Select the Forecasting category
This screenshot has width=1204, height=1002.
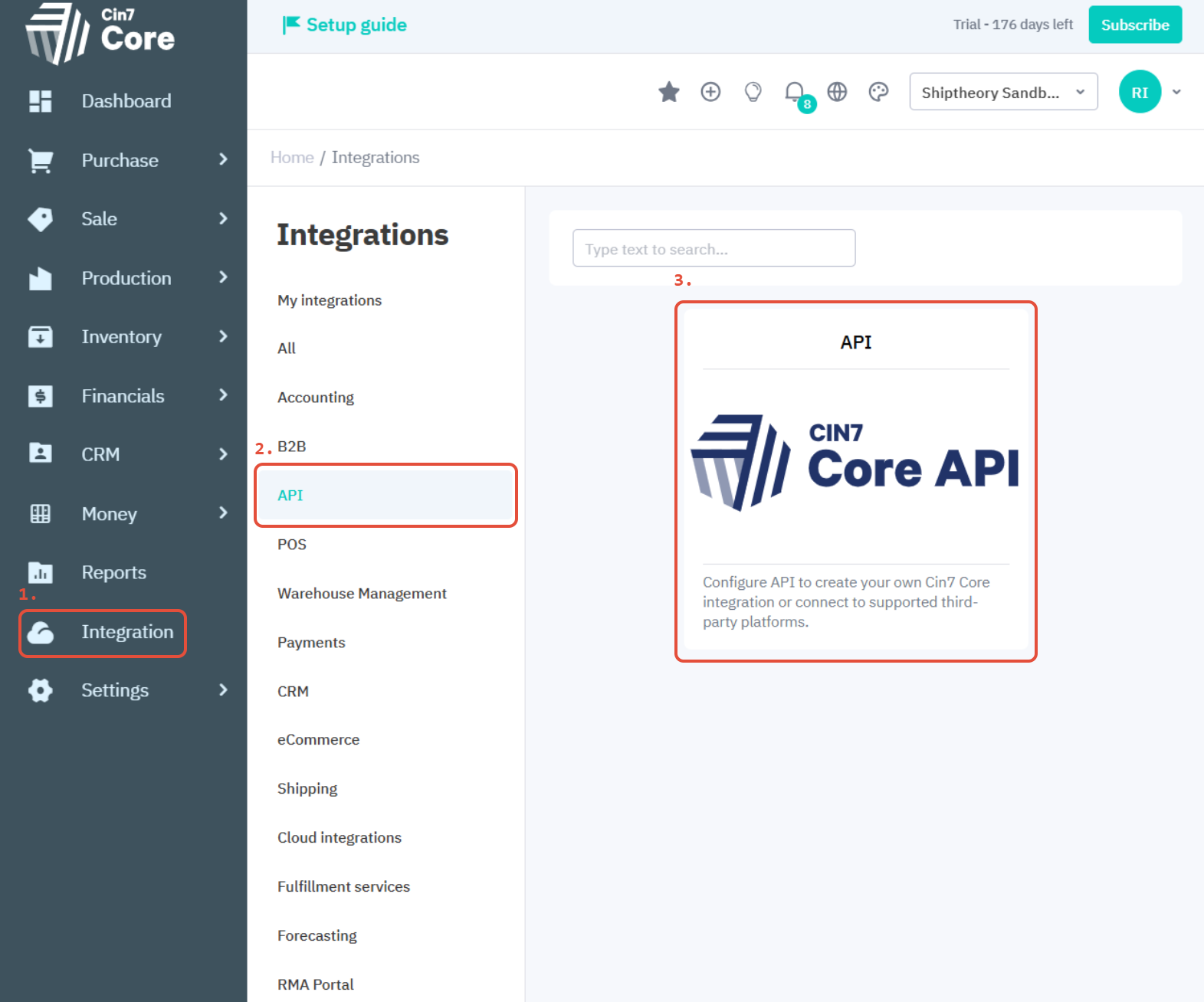(x=317, y=936)
